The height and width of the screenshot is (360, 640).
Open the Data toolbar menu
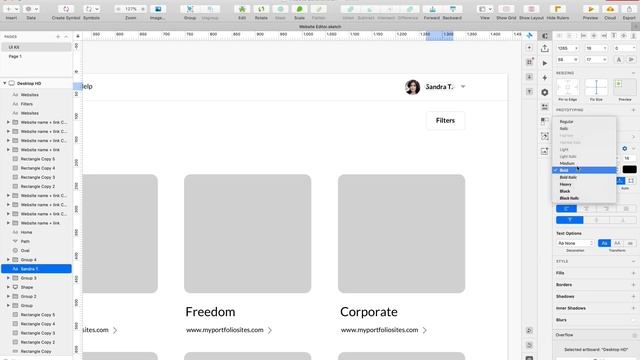[x=31, y=9]
